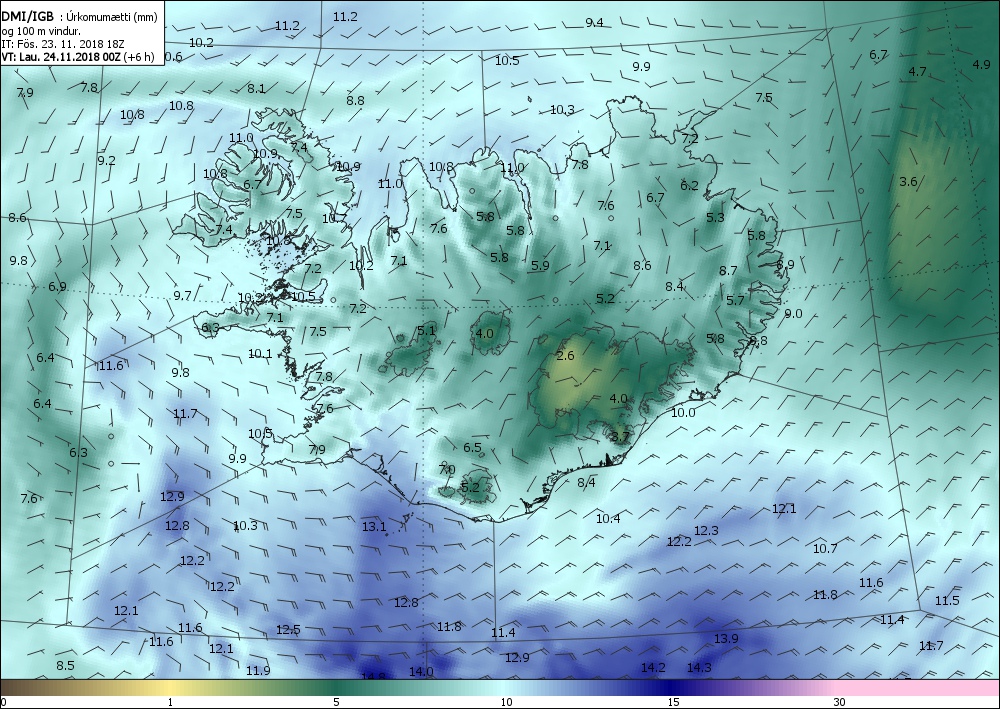Viewport: 1000px width, 709px height.
Task: Click the 7.0 value near the south coast
Action: tap(447, 470)
